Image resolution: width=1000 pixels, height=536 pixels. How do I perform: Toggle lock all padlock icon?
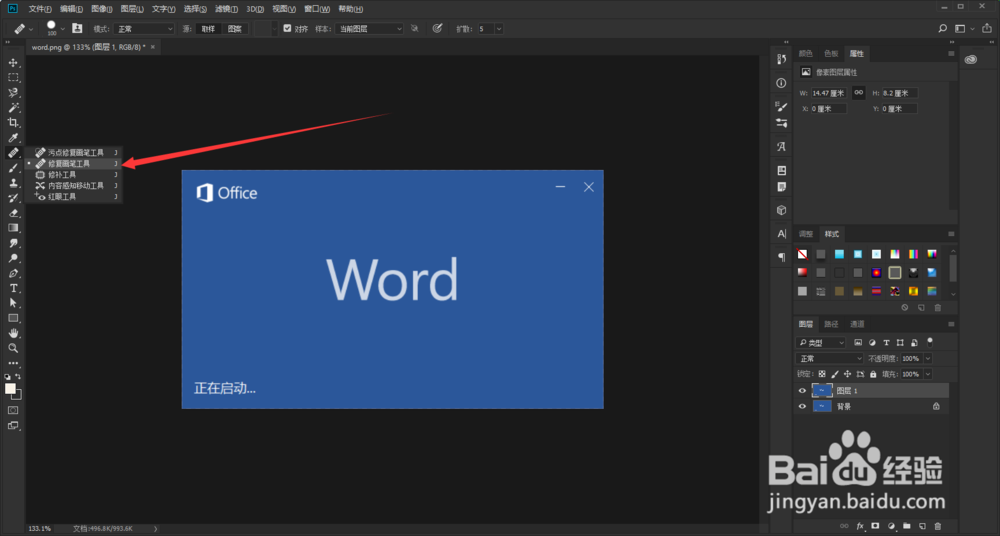pyautogui.click(x=873, y=374)
